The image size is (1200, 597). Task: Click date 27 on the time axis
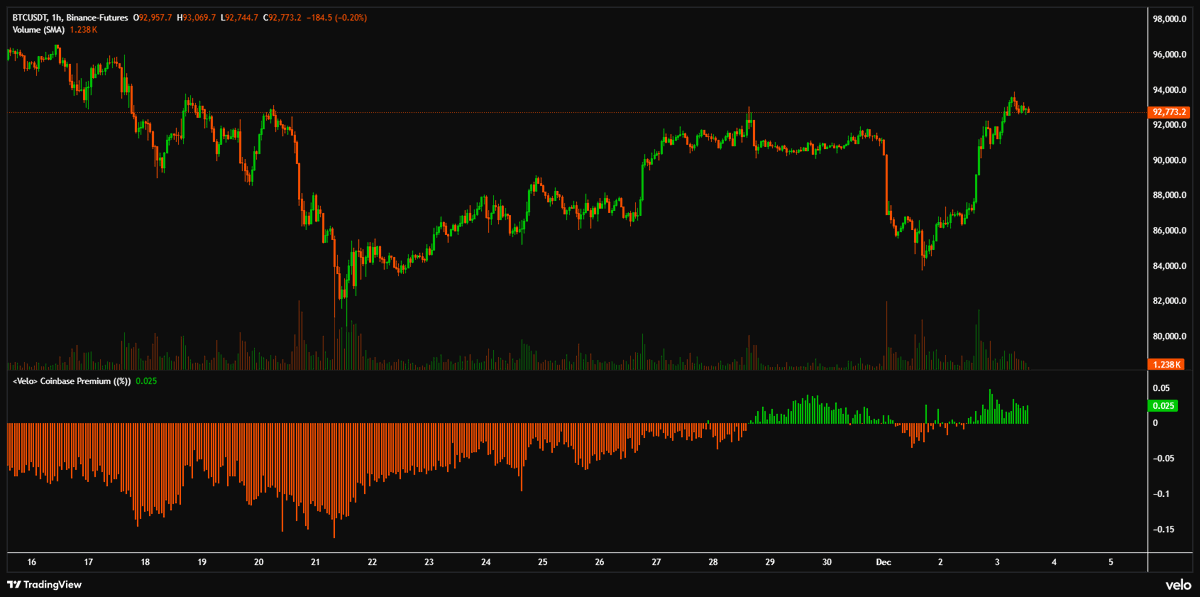tap(656, 562)
